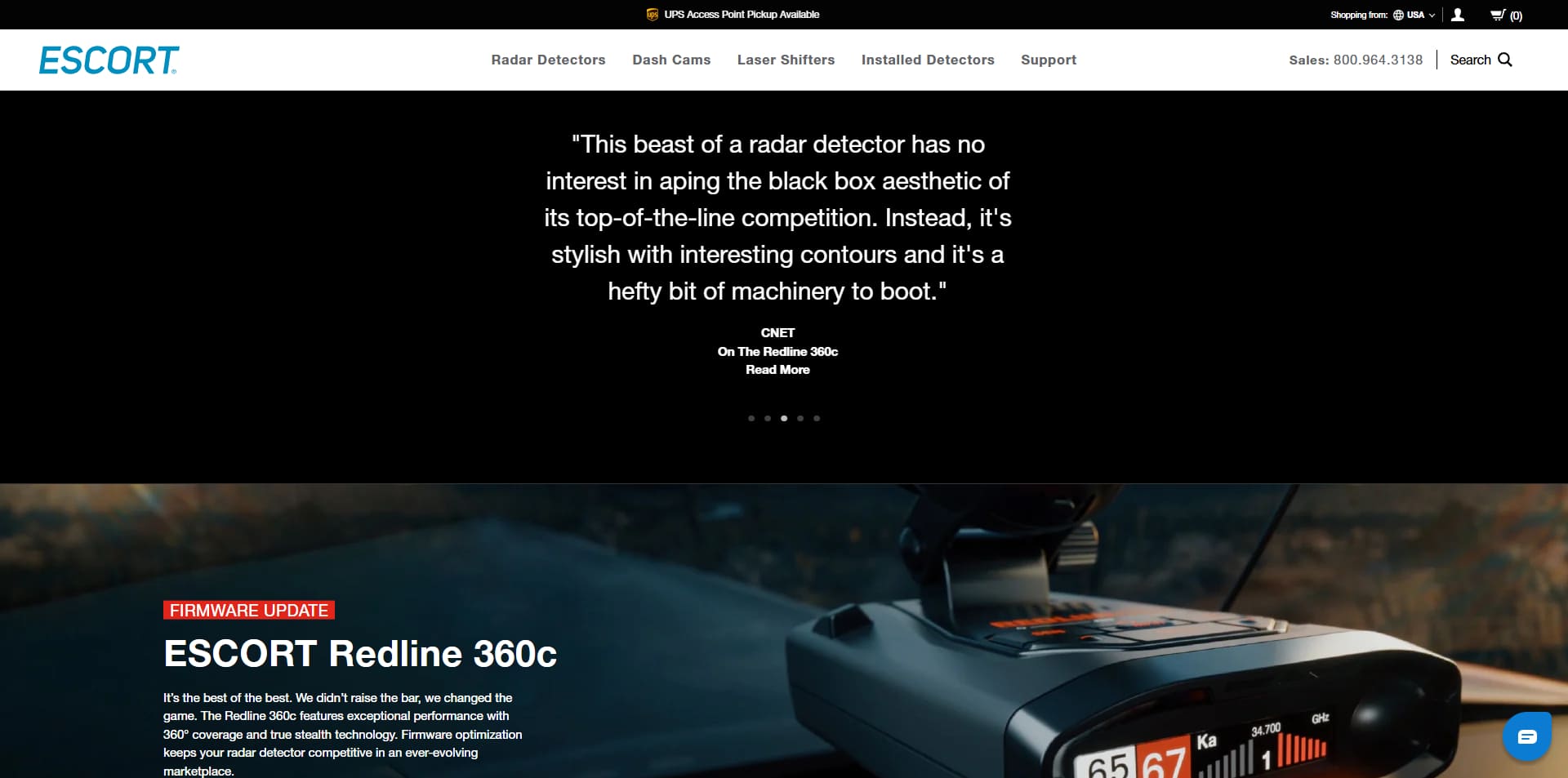Select the third testimonial carousel dot
Viewport: 1568px width, 778px height.
(784, 418)
